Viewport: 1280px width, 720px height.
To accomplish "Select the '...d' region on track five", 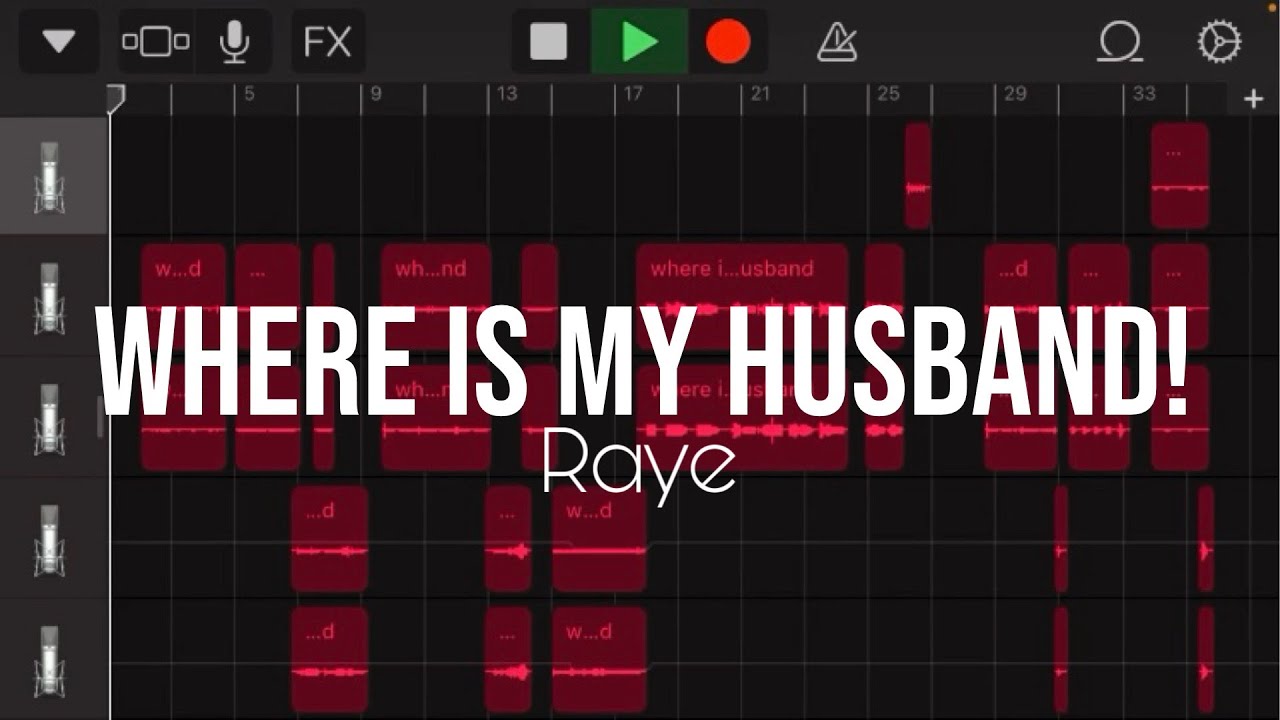I will tap(330, 658).
